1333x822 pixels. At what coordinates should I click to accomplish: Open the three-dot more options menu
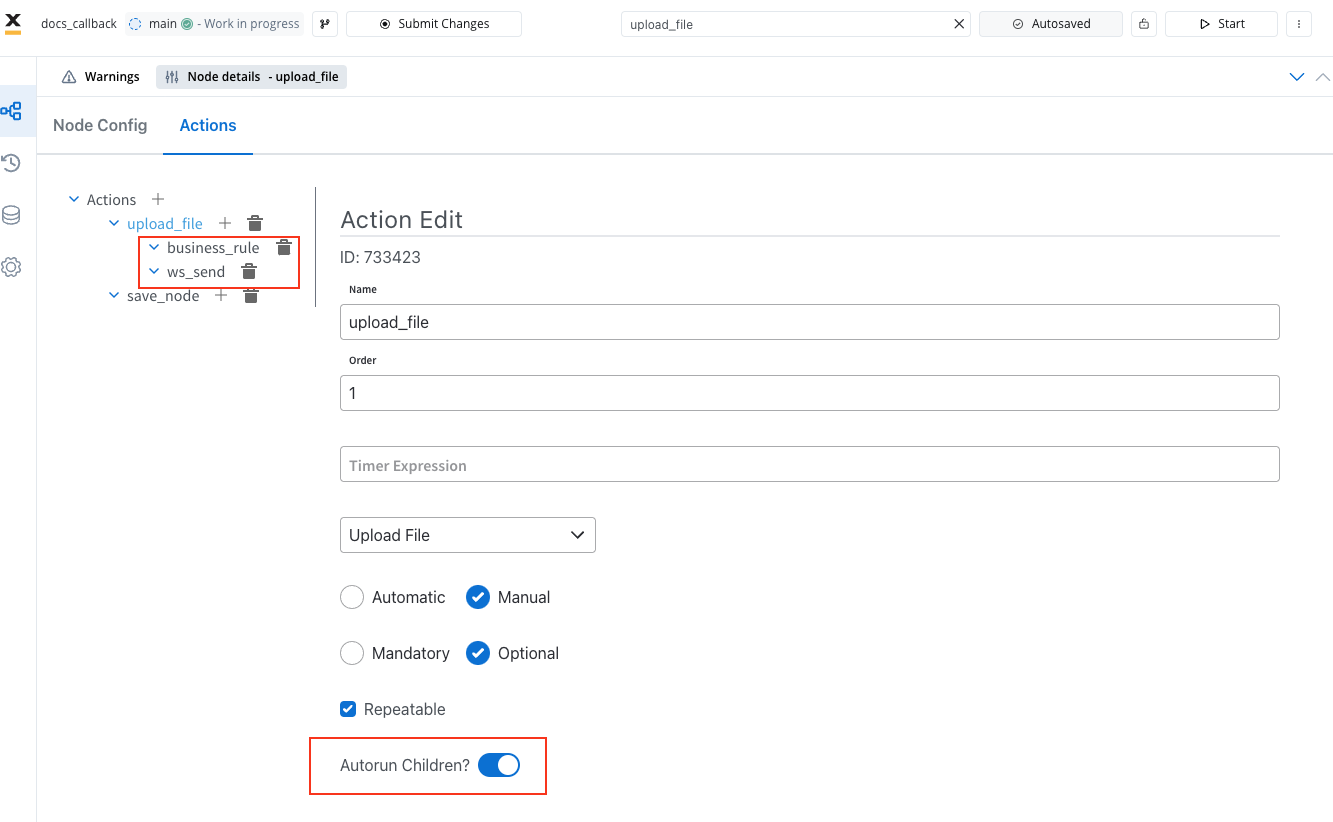pos(1298,24)
